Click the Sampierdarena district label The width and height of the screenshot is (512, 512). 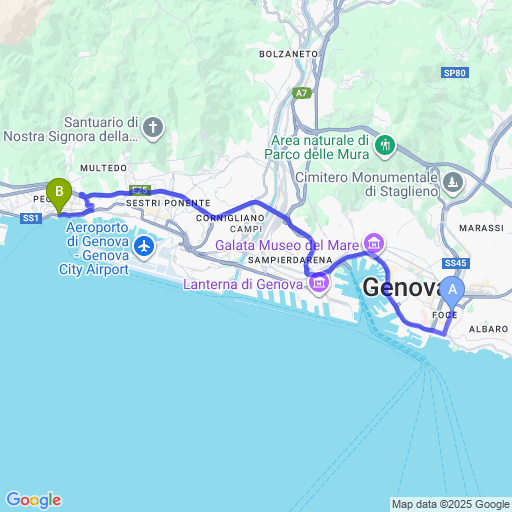pyautogui.click(x=290, y=260)
